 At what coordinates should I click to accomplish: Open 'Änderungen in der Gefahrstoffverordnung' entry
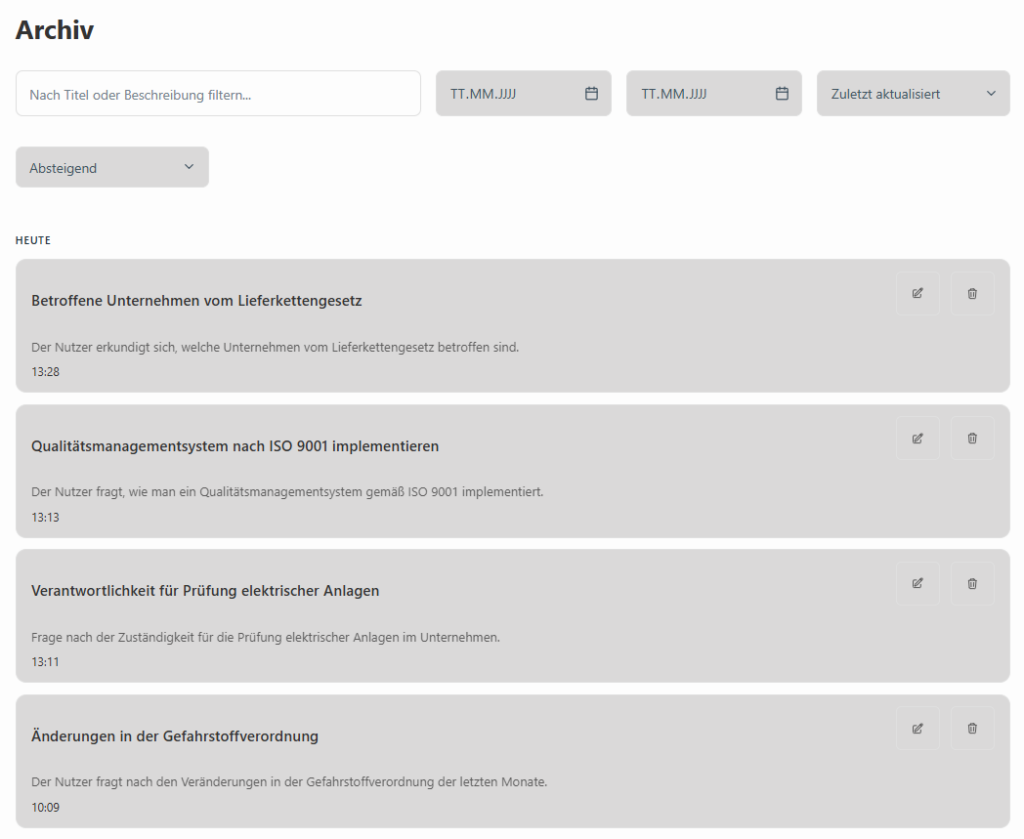tap(175, 736)
